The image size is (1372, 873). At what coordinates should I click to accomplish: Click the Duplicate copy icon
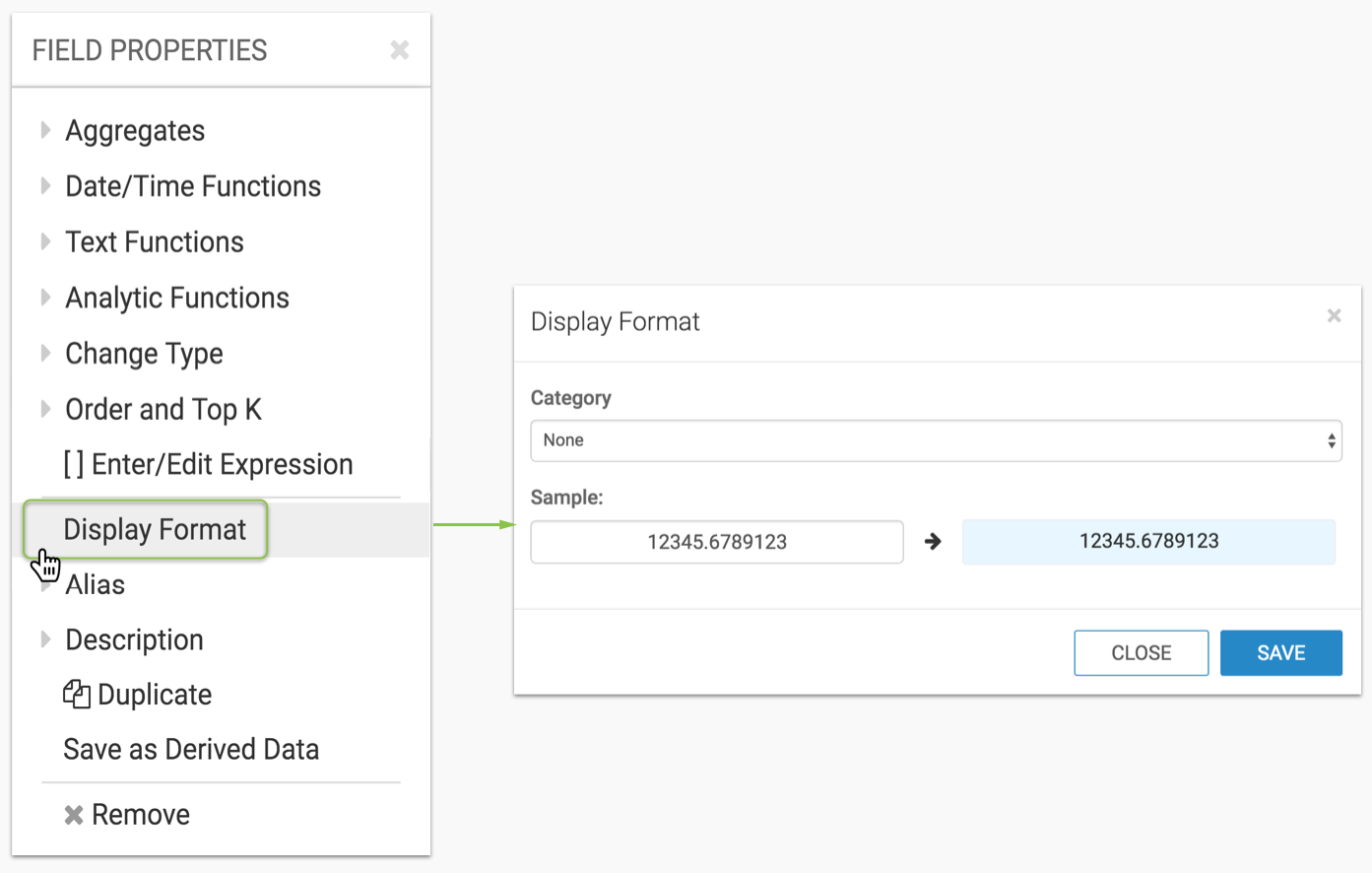pos(77,694)
